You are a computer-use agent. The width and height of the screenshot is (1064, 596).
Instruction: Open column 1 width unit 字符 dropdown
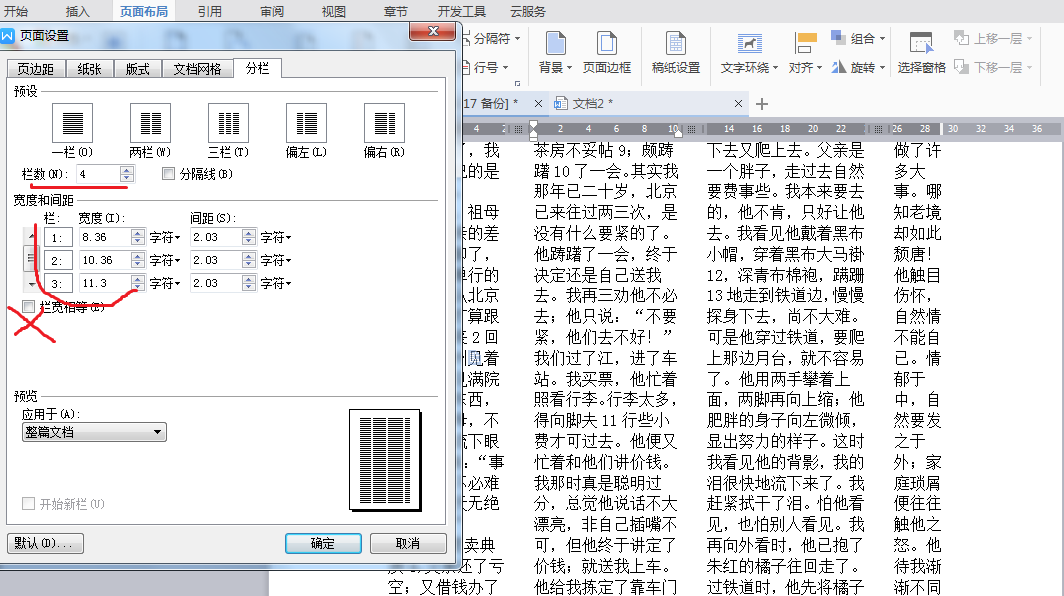coord(165,238)
